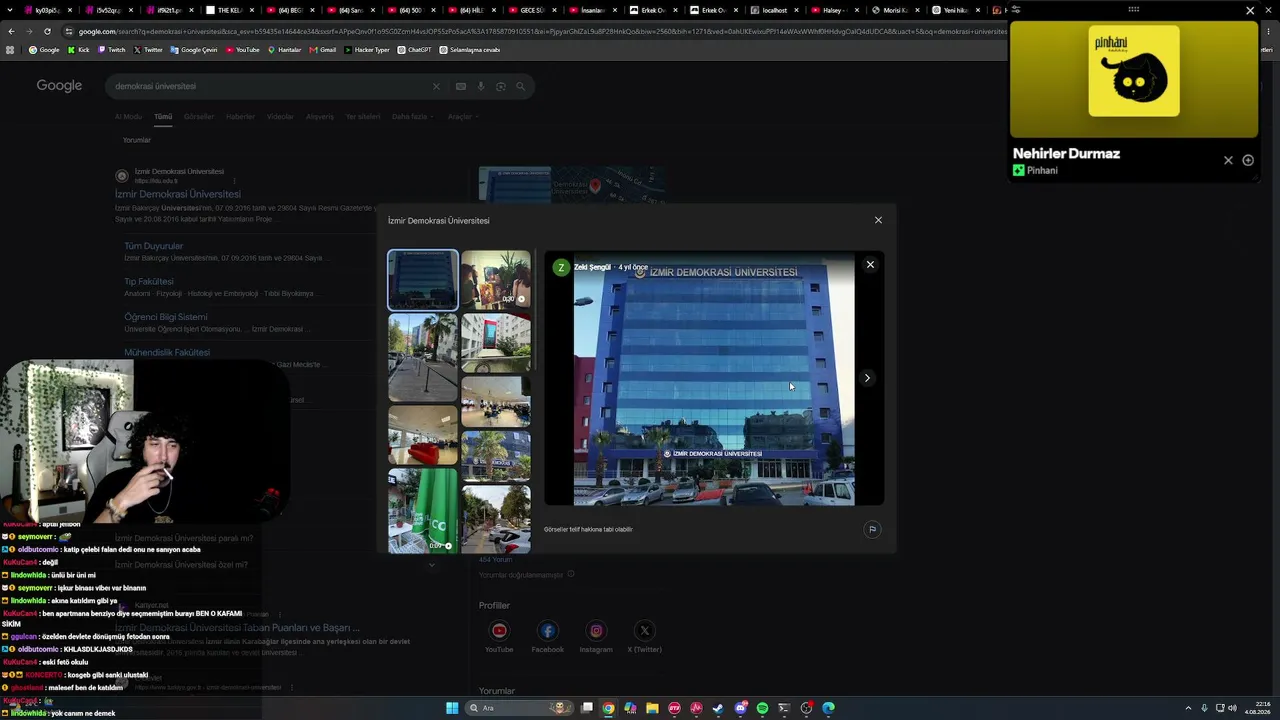The width and height of the screenshot is (1280, 720).
Task: Open the Windows Start menu
Action: pyautogui.click(x=452, y=708)
